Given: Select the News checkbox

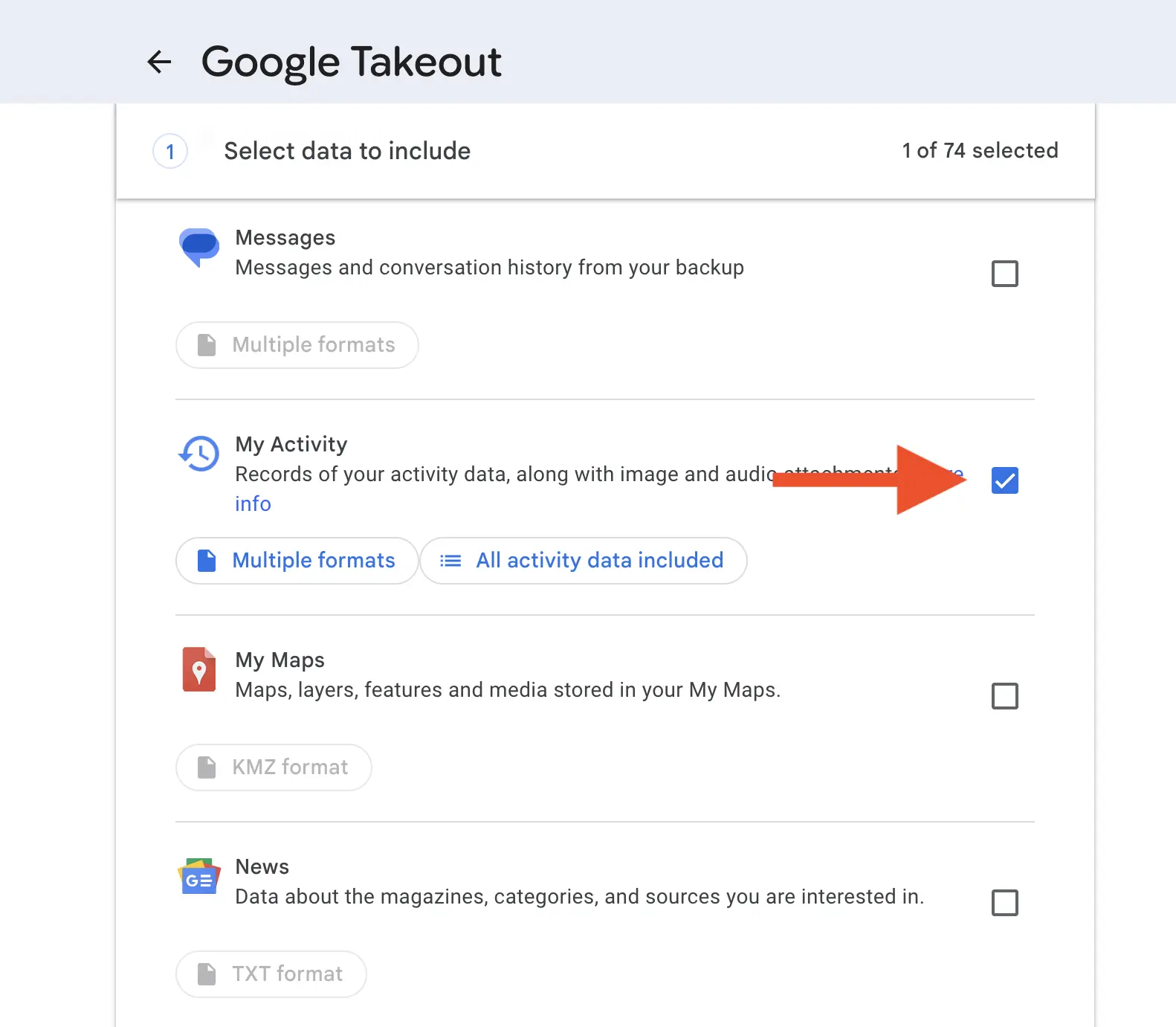Looking at the screenshot, I should click(x=1004, y=903).
